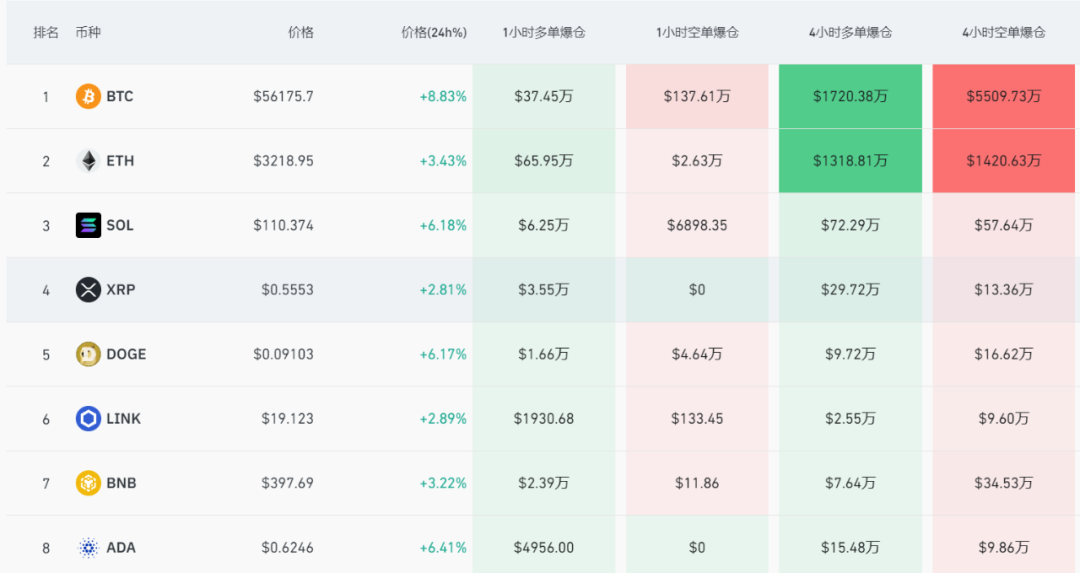1080x573 pixels.
Task: Click BTC 4小时空单爆仓 red cell $5509.73万
Action: coord(1003,97)
